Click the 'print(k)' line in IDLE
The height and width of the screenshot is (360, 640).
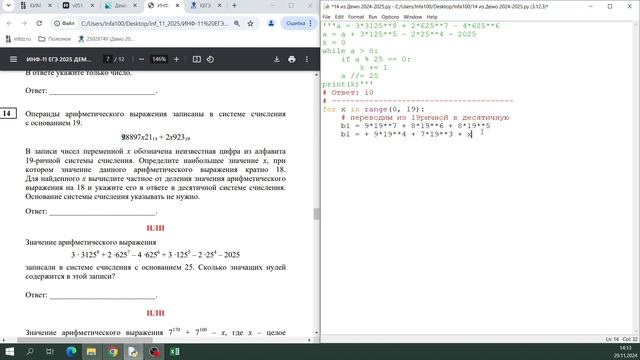(348, 84)
